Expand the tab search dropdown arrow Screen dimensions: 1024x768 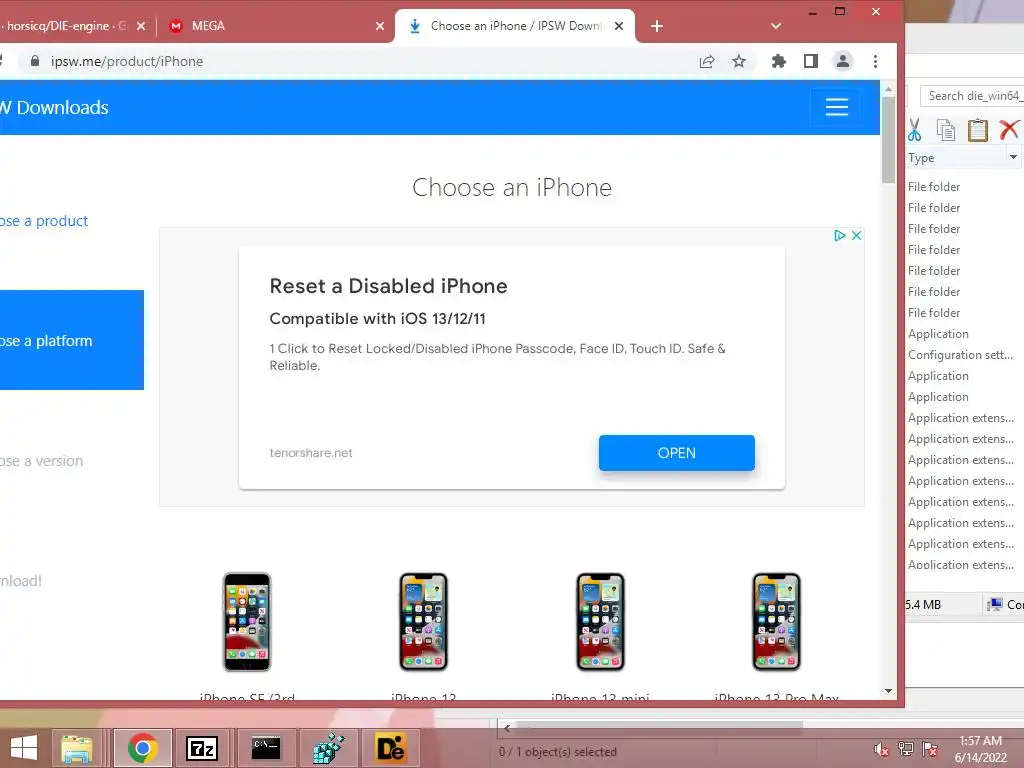pyautogui.click(x=776, y=26)
